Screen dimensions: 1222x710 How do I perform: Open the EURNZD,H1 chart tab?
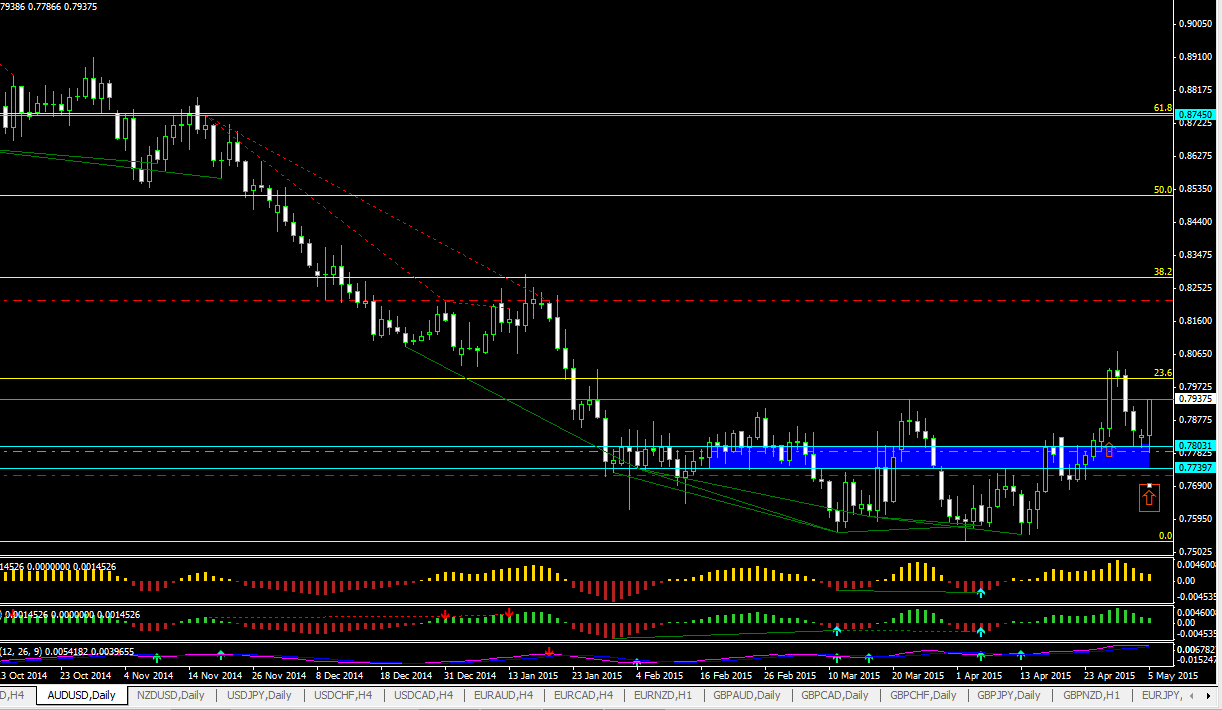(x=665, y=695)
